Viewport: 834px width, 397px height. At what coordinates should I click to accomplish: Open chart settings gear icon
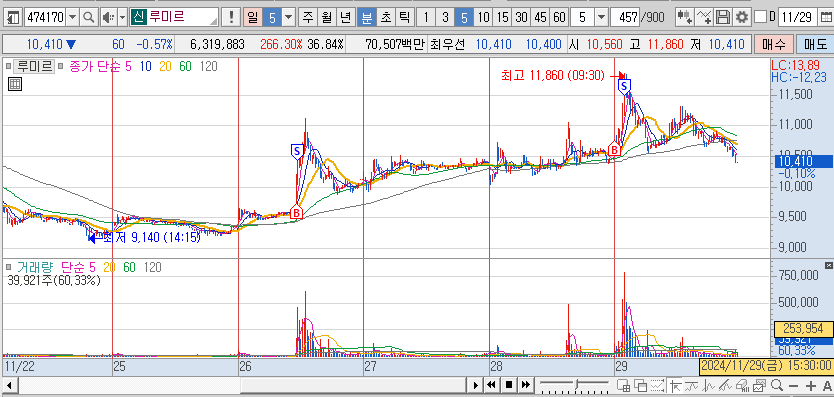[741, 18]
